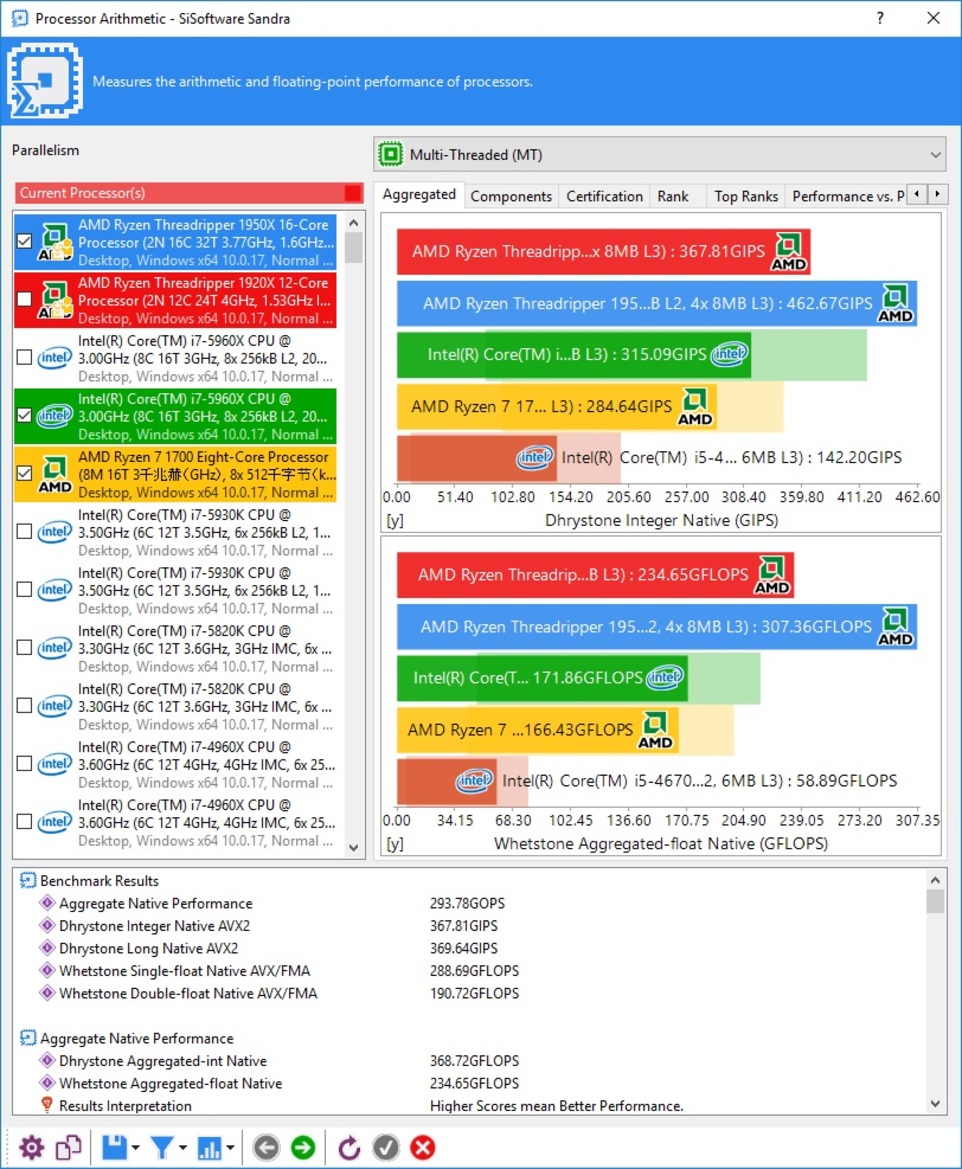Click the purple refresh results icon
This screenshot has width=962, height=1169.
click(348, 1147)
